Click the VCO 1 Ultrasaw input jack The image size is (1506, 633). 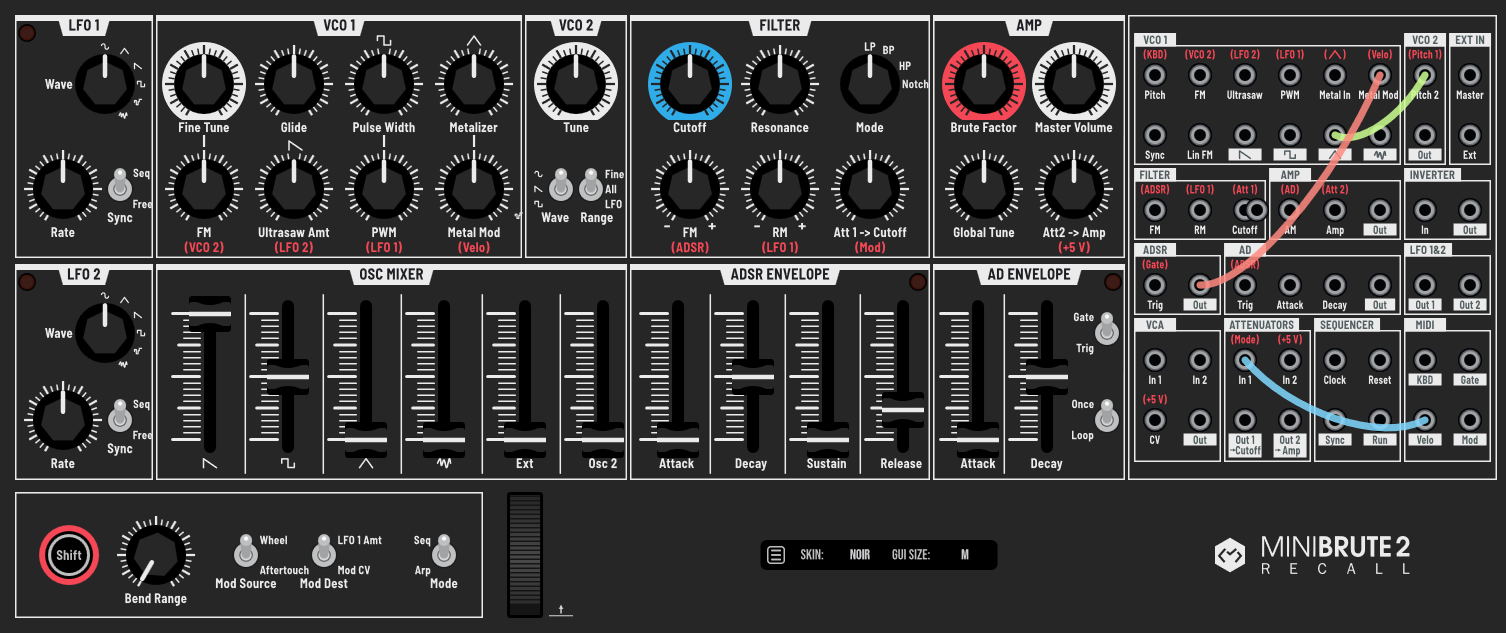(x=1244, y=76)
